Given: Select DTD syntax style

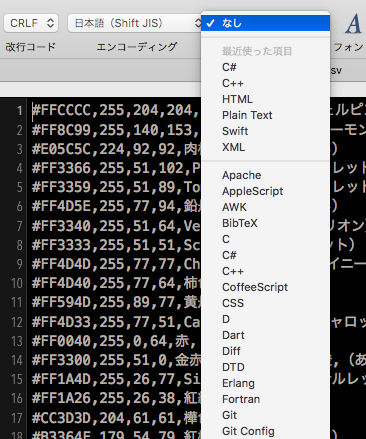Looking at the screenshot, I should (x=265, y=367).
